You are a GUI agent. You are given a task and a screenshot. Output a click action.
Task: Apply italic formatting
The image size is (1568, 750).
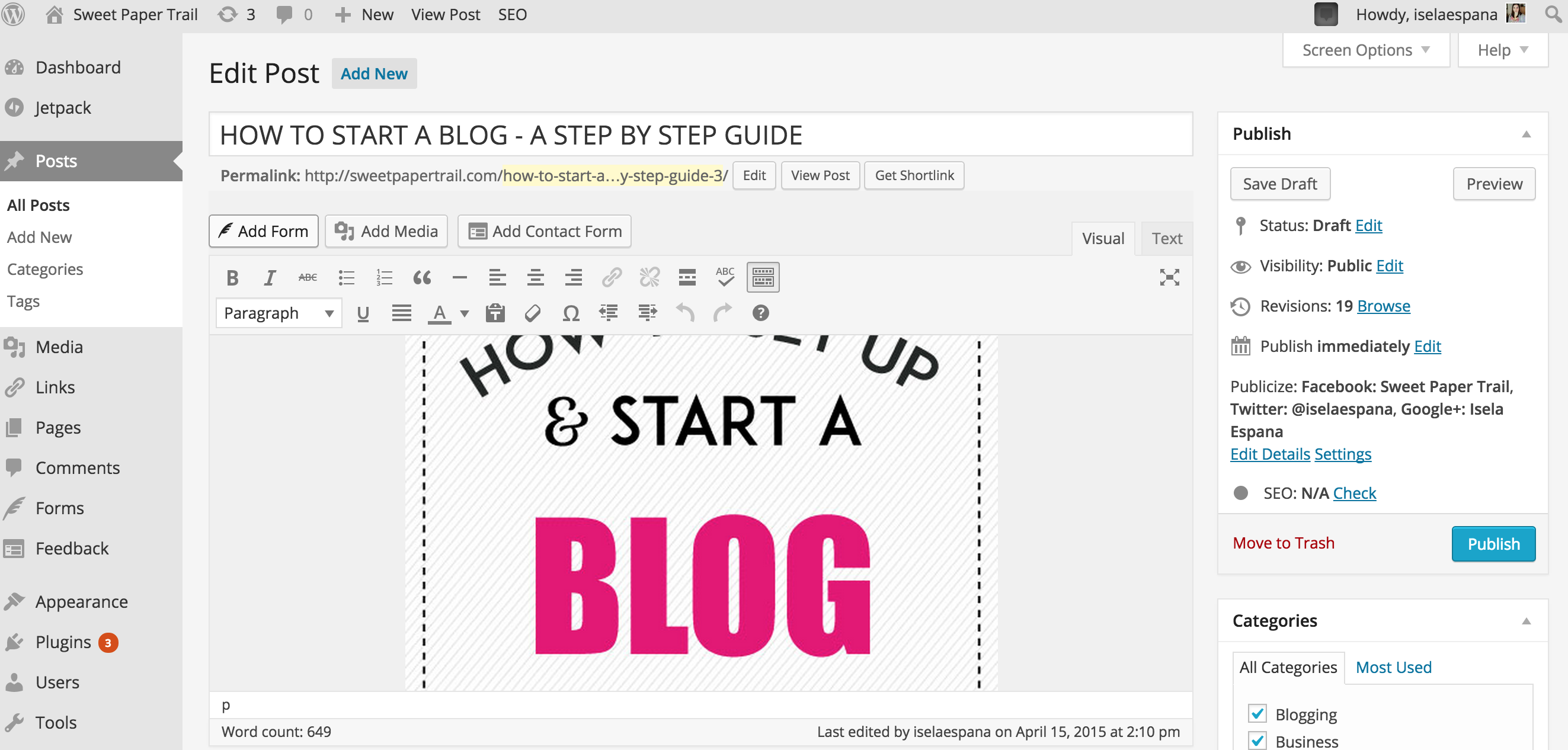click(270, 278)
